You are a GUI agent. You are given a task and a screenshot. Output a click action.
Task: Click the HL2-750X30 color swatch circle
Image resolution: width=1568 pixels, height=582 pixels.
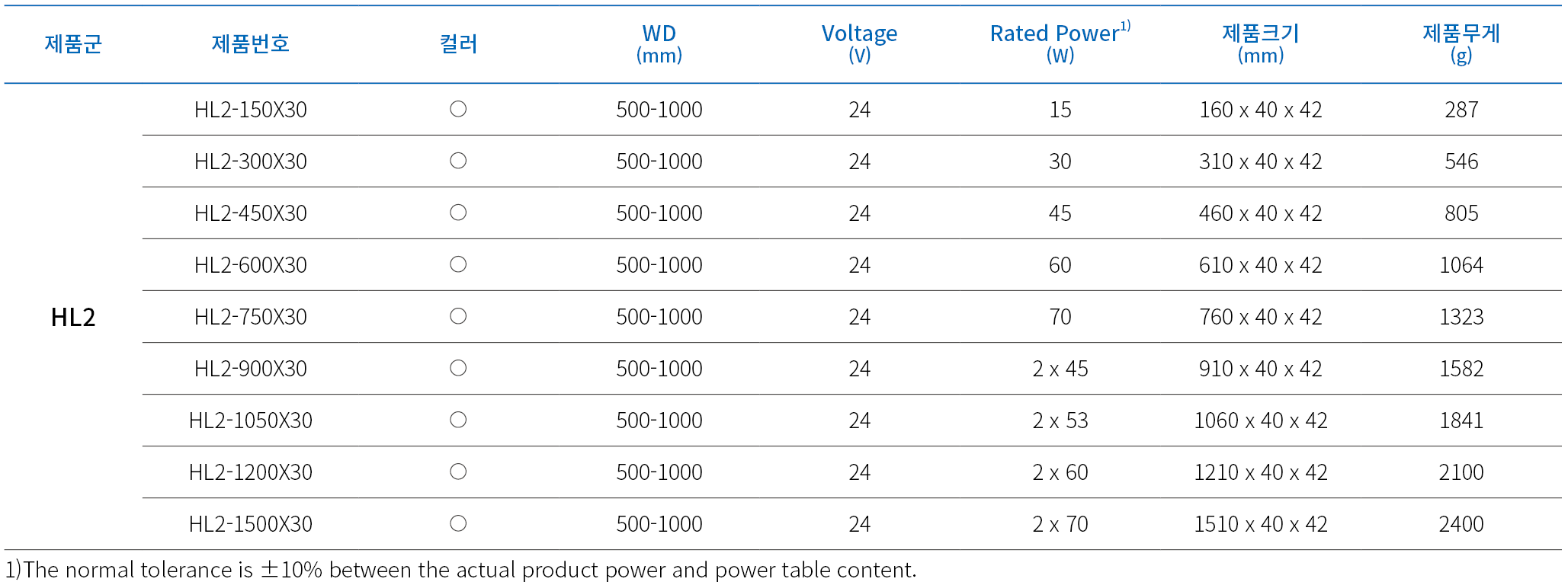[458, 316]
